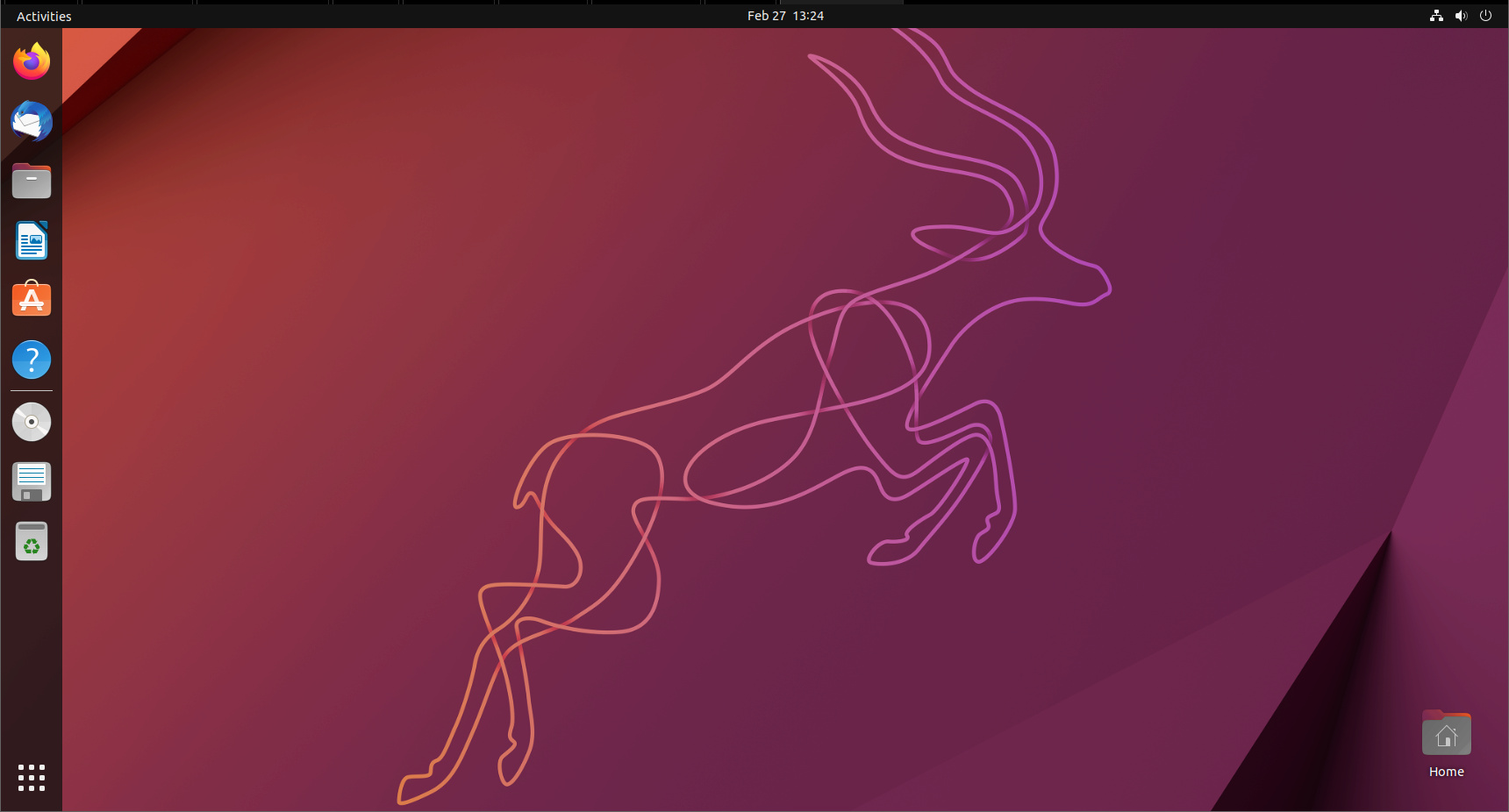Open the Files manager in dock
Image resolution: width=1509 pixels, height=812 pixels.
[32, 181]
